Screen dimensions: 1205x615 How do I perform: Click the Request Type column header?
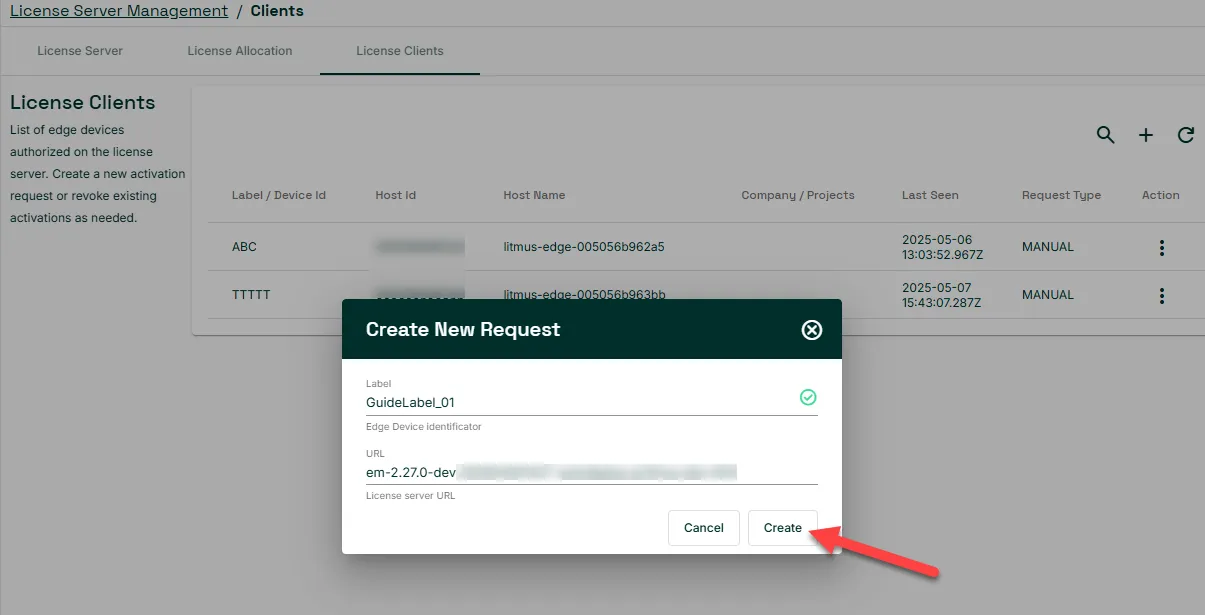(x=1061, y=195)
